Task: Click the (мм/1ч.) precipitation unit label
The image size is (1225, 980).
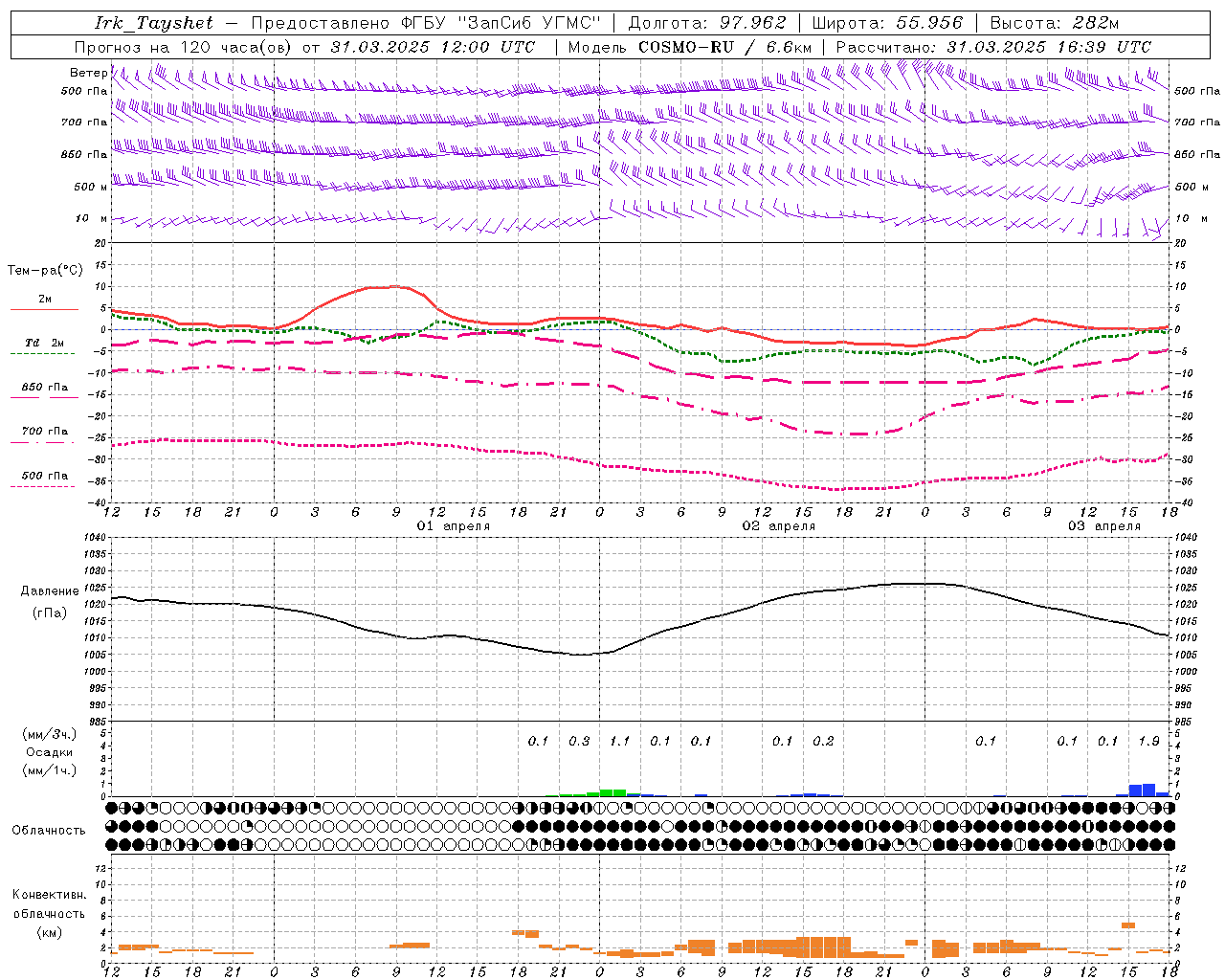Action: click(49, 770)
